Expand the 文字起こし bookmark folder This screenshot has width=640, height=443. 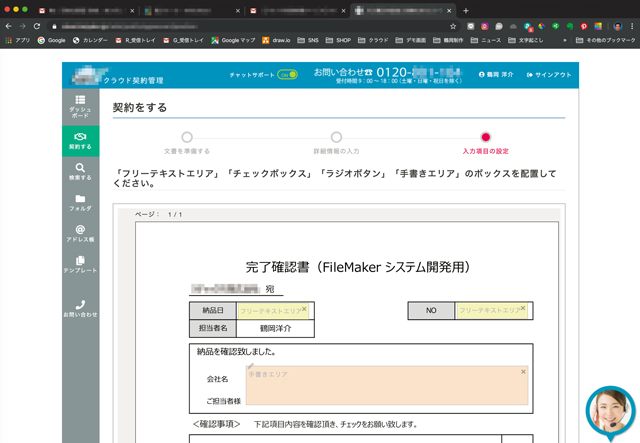pyautogui.click(x=525, y=40)
